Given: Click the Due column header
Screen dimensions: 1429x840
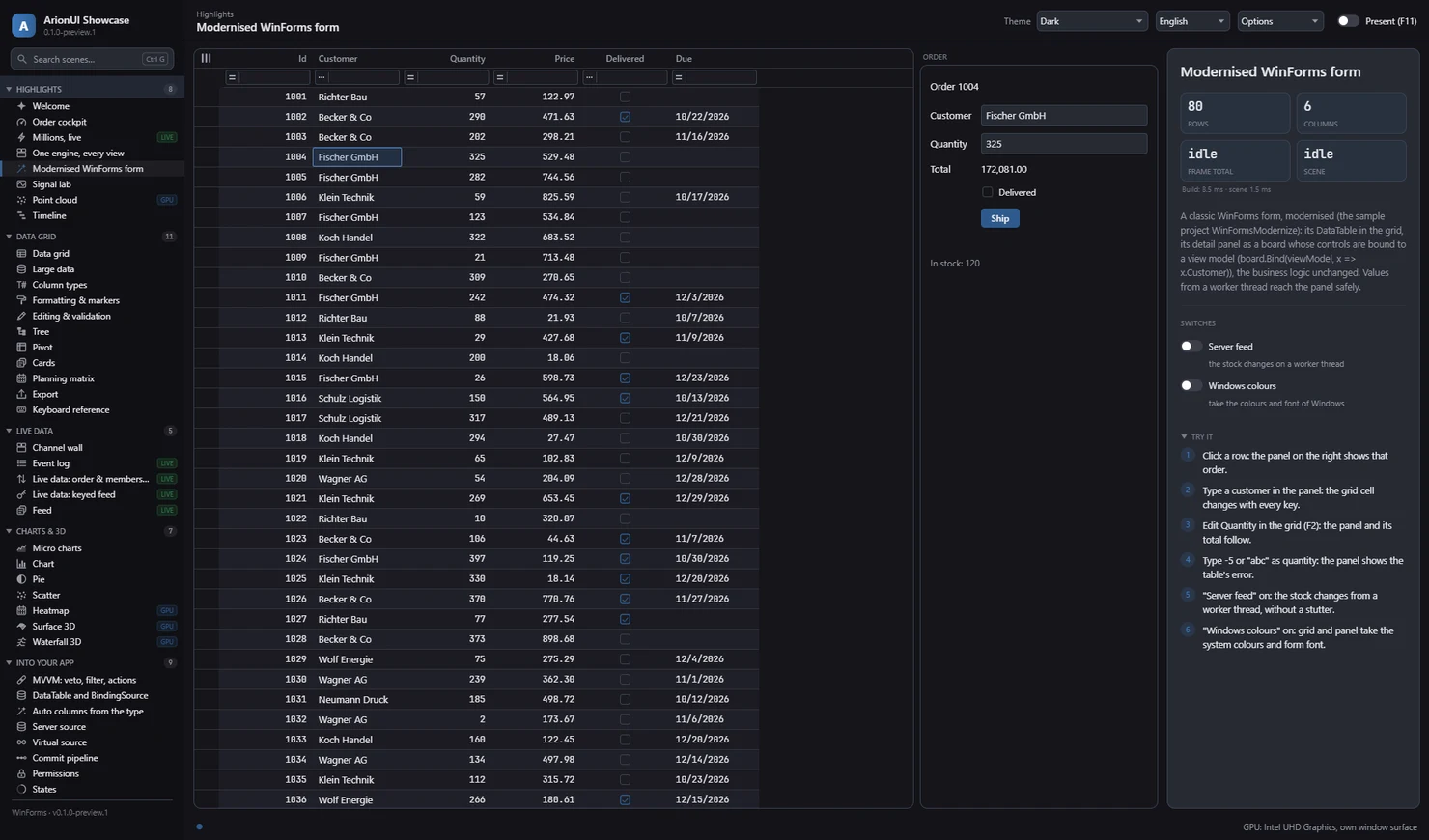Looking at the screenshot, I should point(684,59).
